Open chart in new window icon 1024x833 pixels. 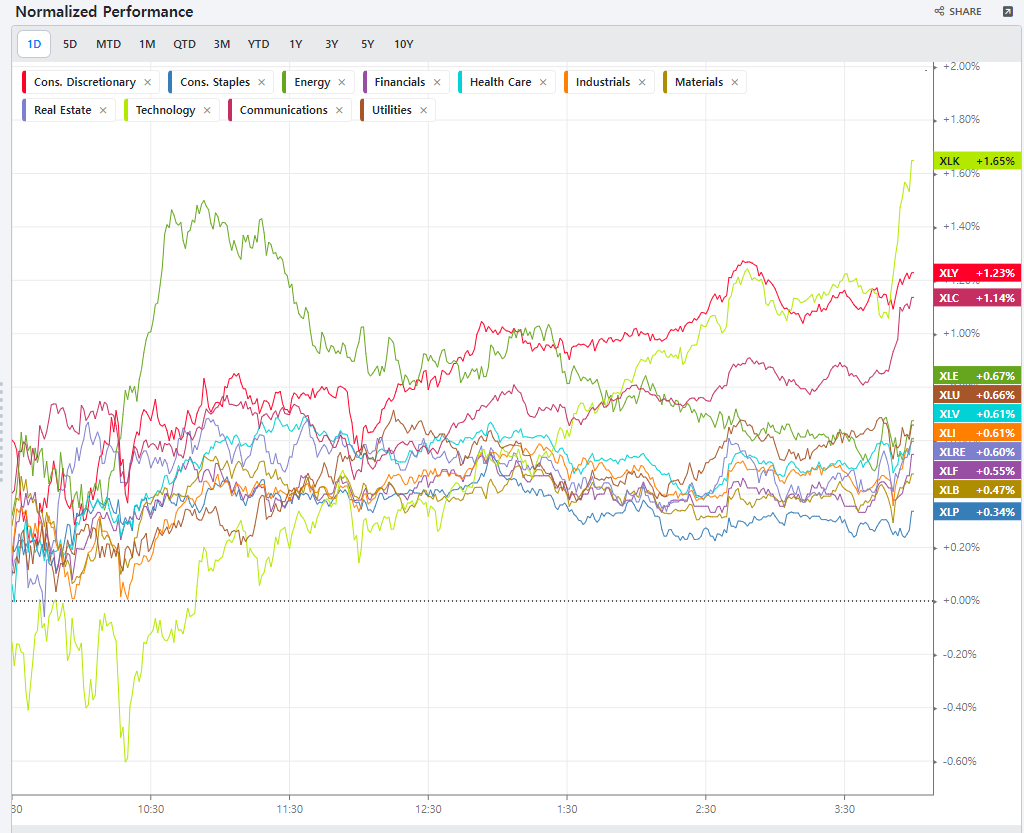point(1006,12)
